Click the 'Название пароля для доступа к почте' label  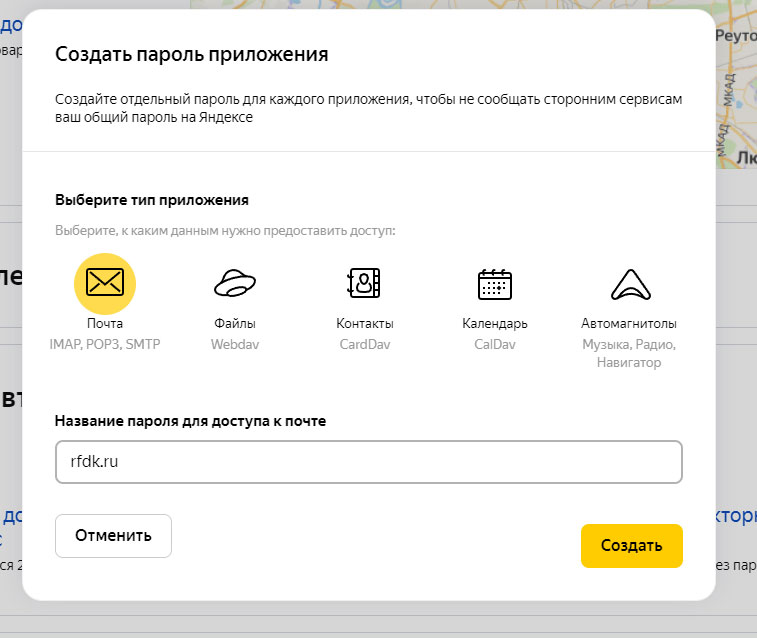click(191, 421)
